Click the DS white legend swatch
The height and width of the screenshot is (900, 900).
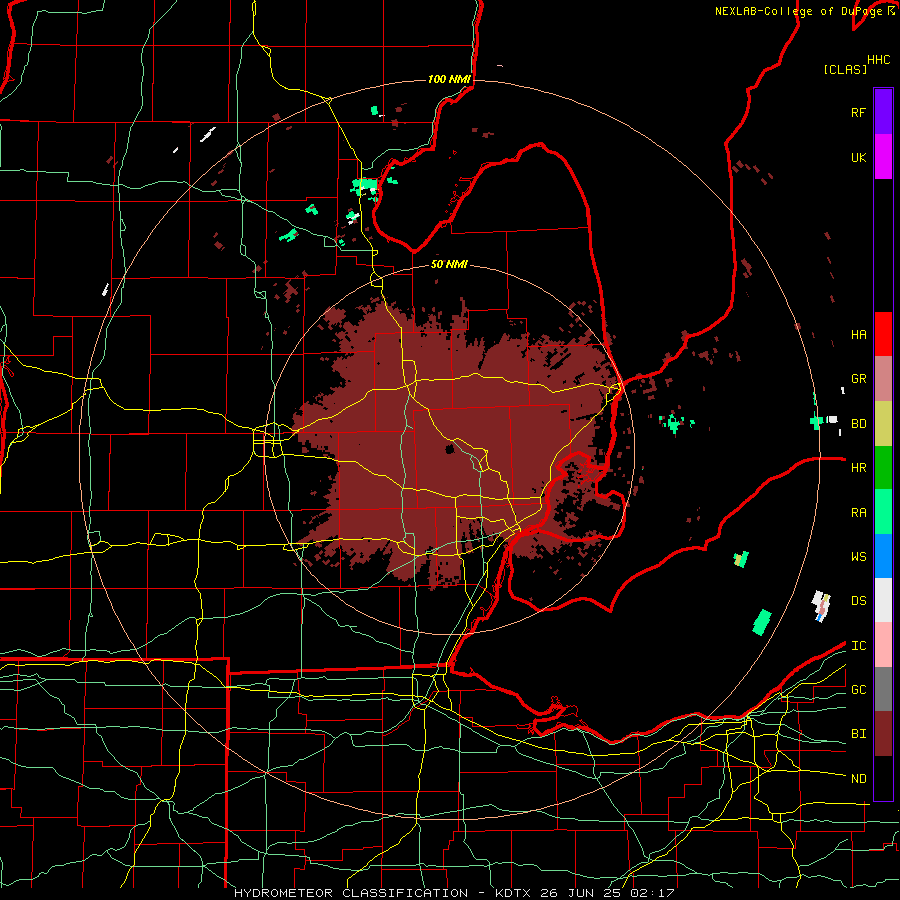(x=883, y=600)
